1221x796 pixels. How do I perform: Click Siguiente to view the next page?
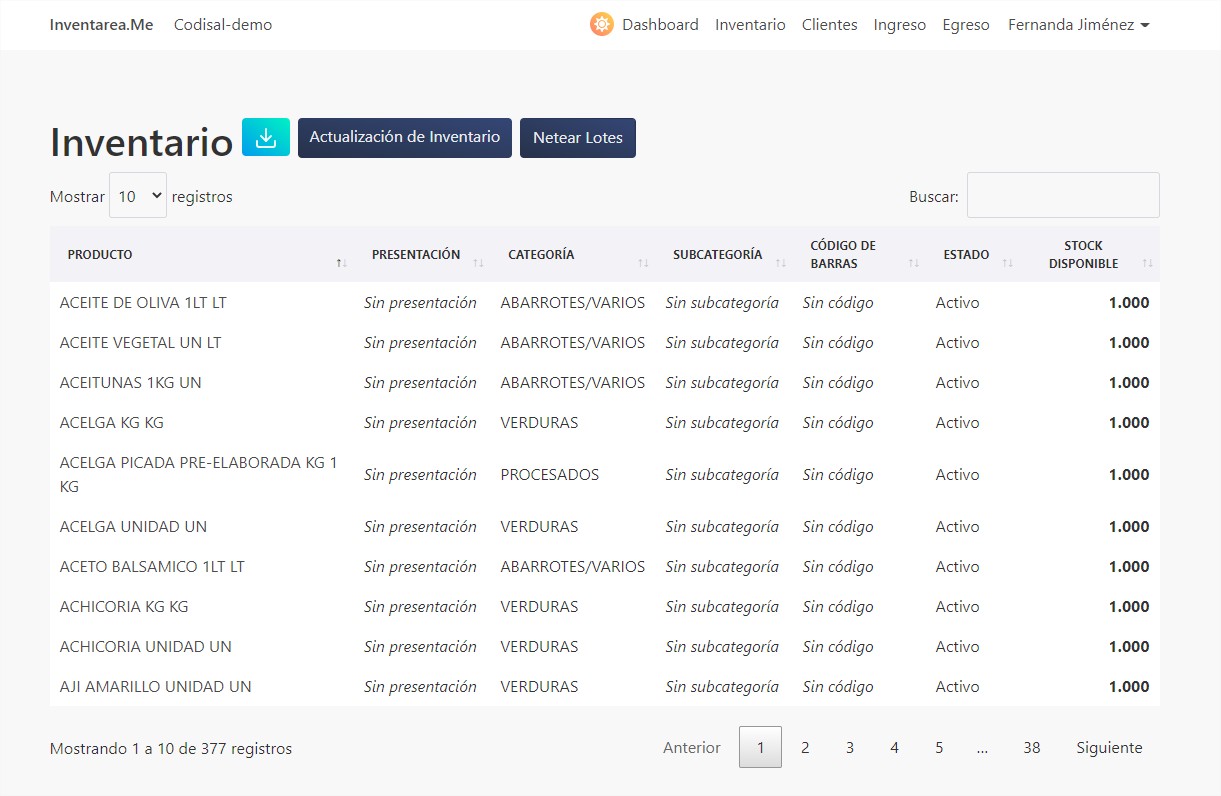1108,747
